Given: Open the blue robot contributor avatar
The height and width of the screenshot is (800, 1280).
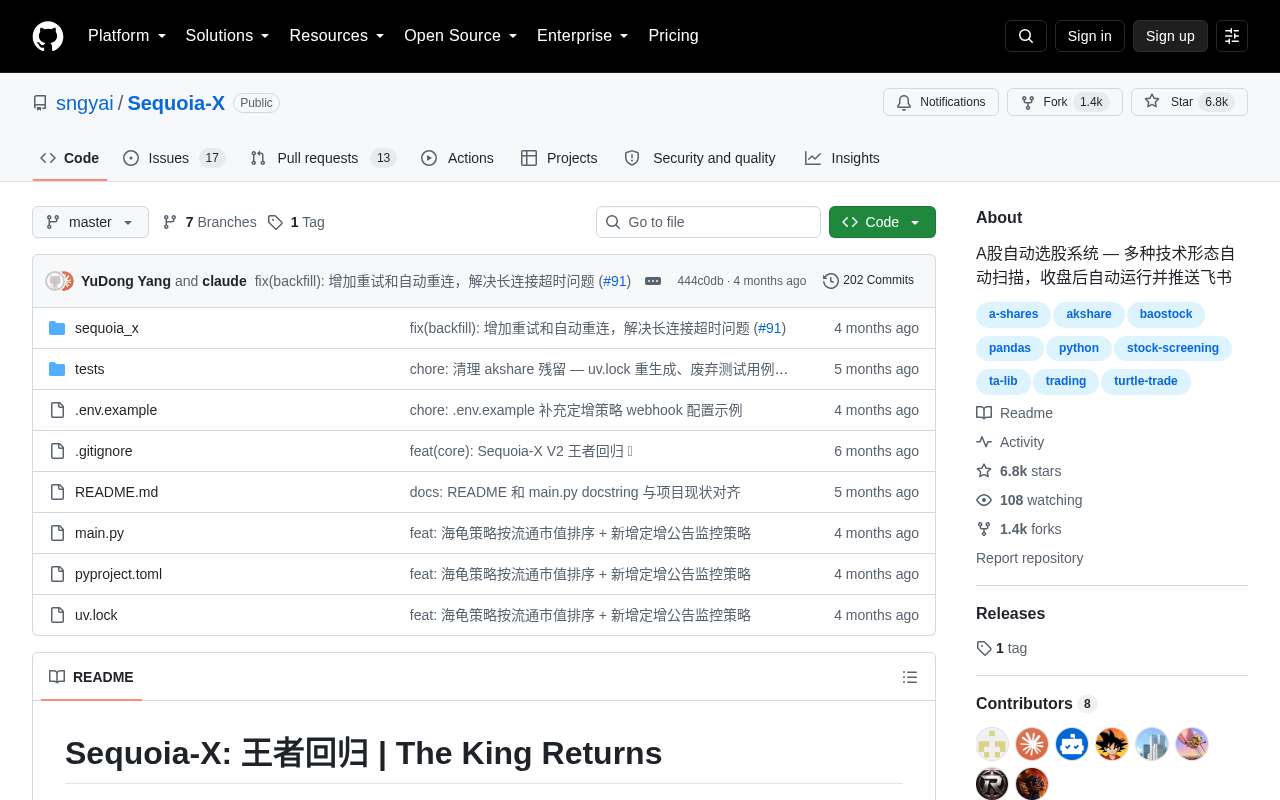Looking at the screenshot, I should 1072,744.
